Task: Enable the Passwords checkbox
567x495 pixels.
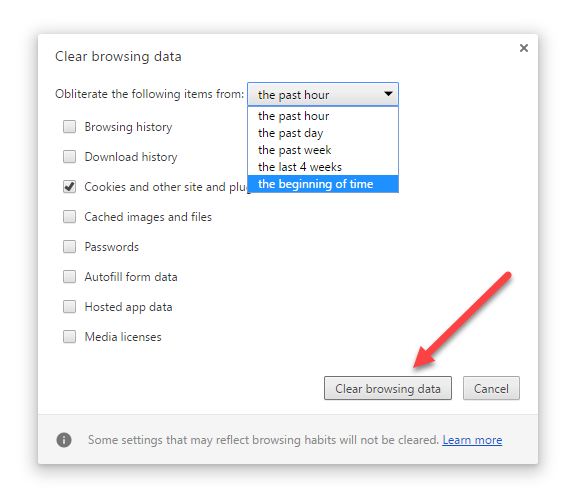Action: click(69, 247)
